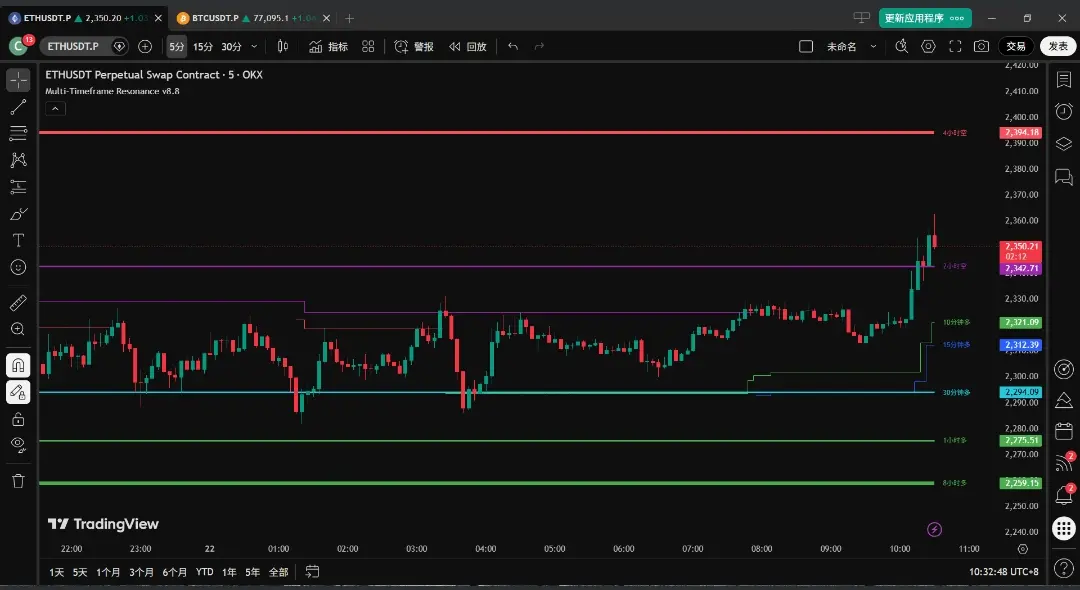Toggle hide all drawings eye icon
This screenshot has width=1080, height=590.
[x=19, y=445]
